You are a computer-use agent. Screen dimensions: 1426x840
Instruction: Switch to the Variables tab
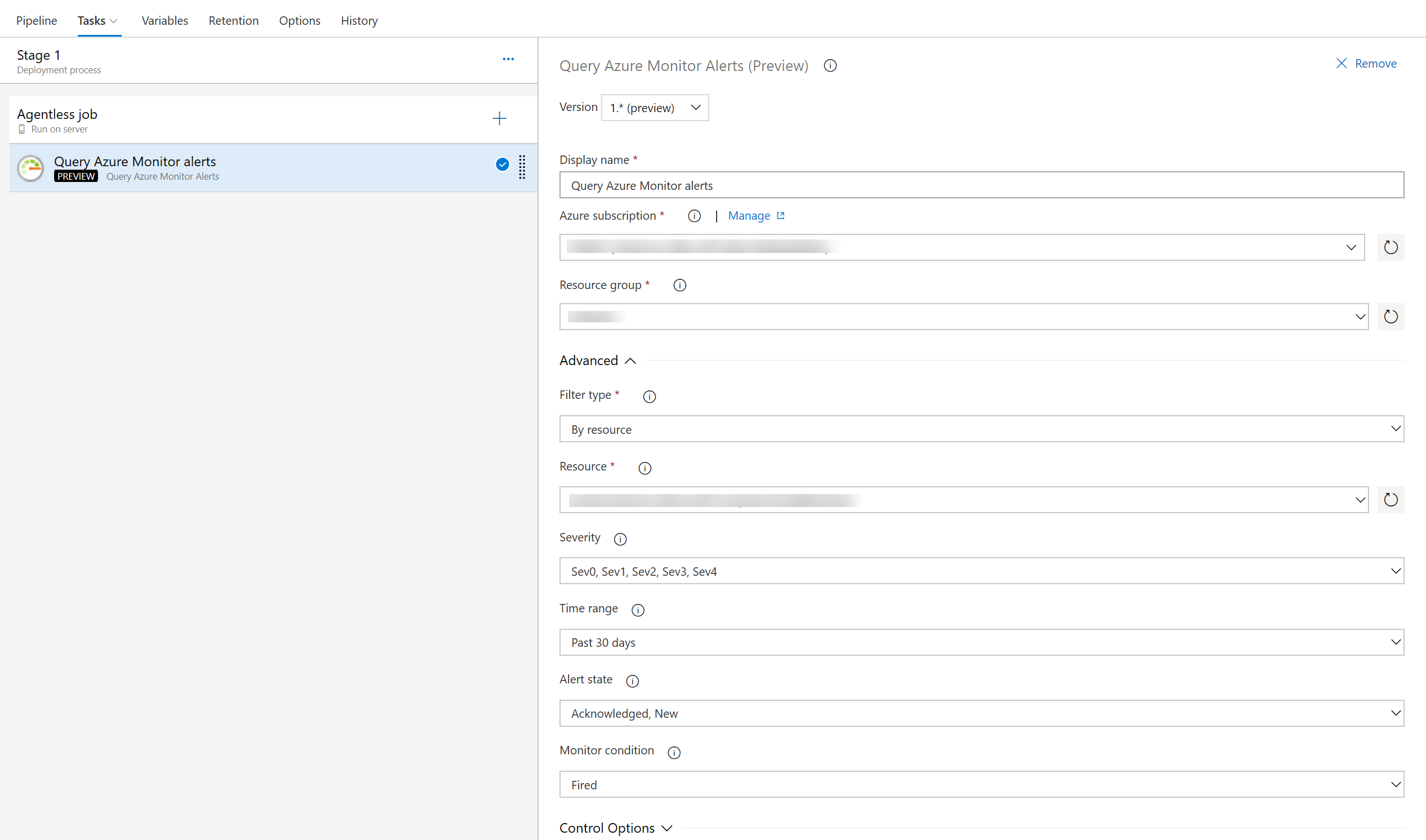(x=162, y=20)
